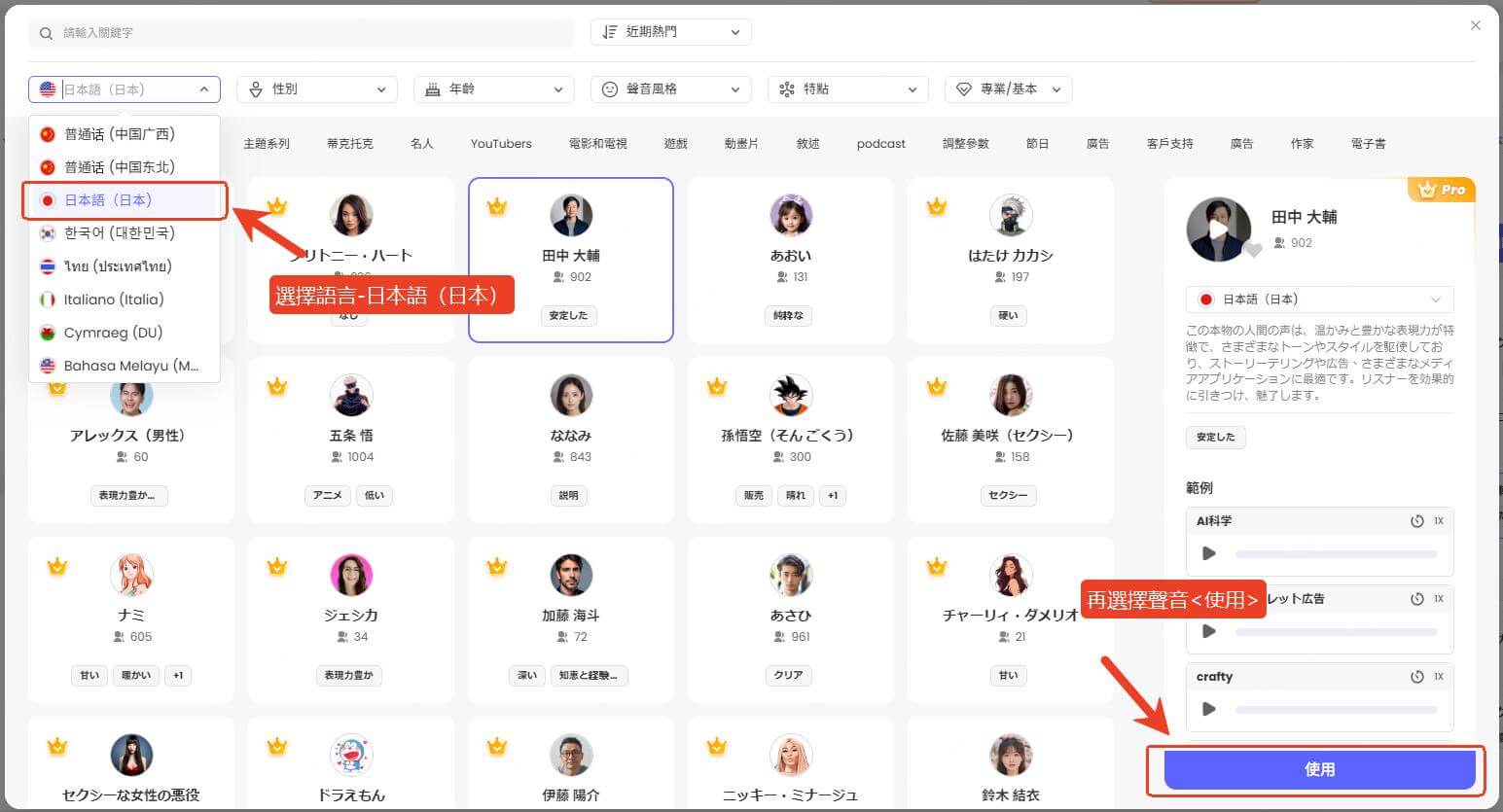Choose the 孫悟空 voice avatar
This screenshot has width=1503, height=812.
[x=791, y=396]
